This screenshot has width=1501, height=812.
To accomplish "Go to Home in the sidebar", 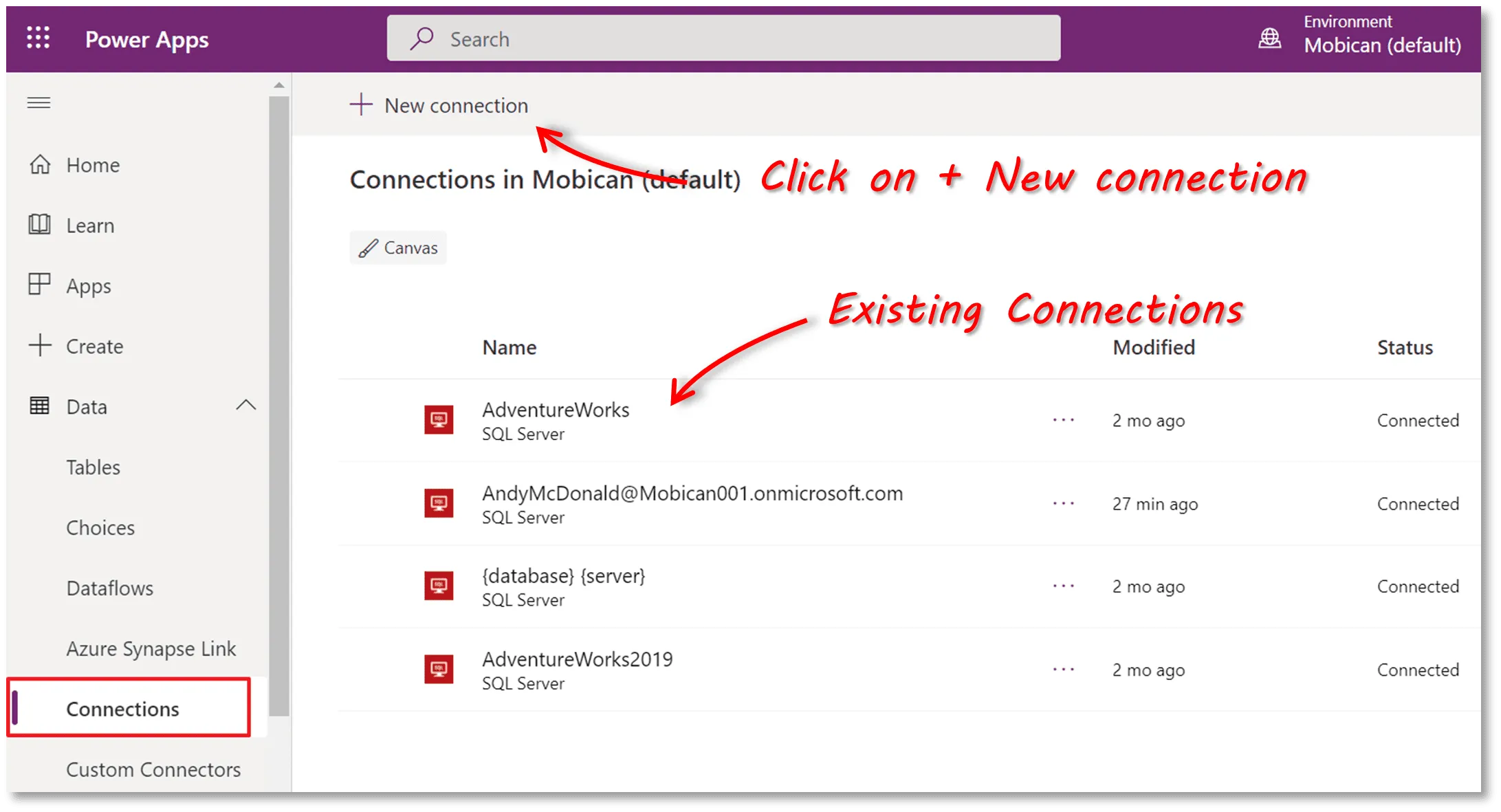I will point(93,165).
